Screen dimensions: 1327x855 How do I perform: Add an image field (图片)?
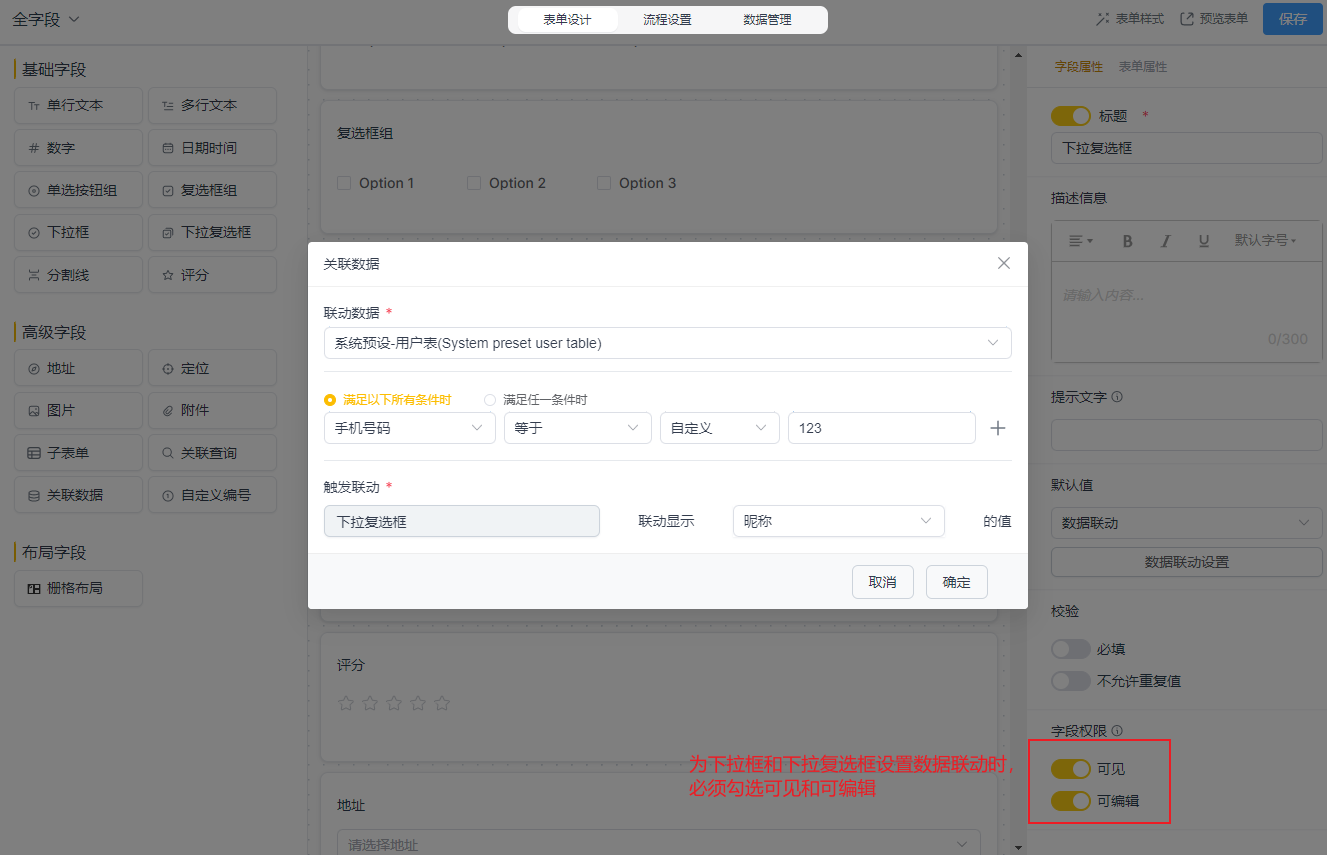tap(78, 410)
